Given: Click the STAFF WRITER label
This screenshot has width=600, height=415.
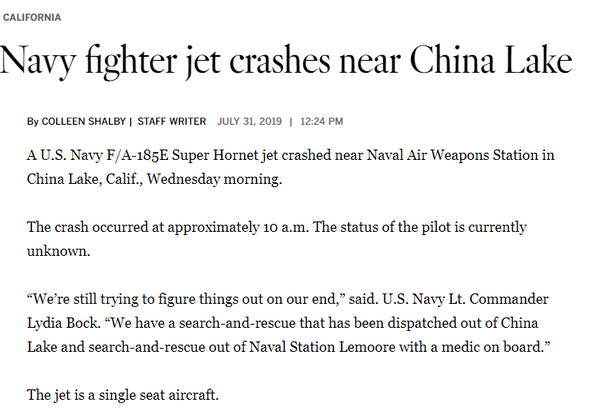Looking at the screenshot, I should (x=172, y=121).
